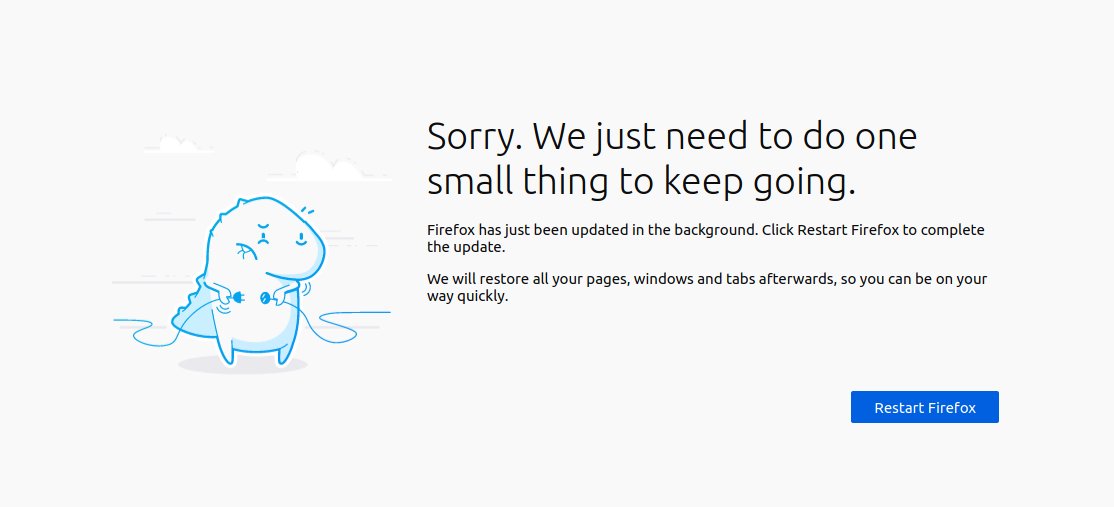Click the surprise marks above the dinosaur's head
This screenshot has height=507, width=1114.
point(307,211)
